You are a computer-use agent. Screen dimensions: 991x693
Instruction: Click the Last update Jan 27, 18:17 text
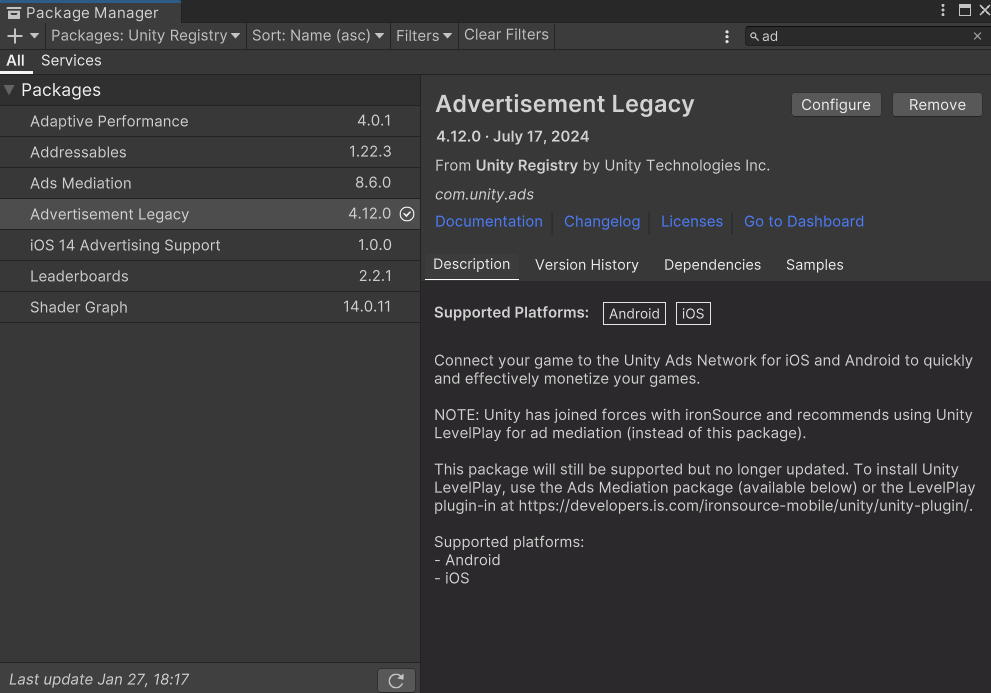click(x=99, y=680)
